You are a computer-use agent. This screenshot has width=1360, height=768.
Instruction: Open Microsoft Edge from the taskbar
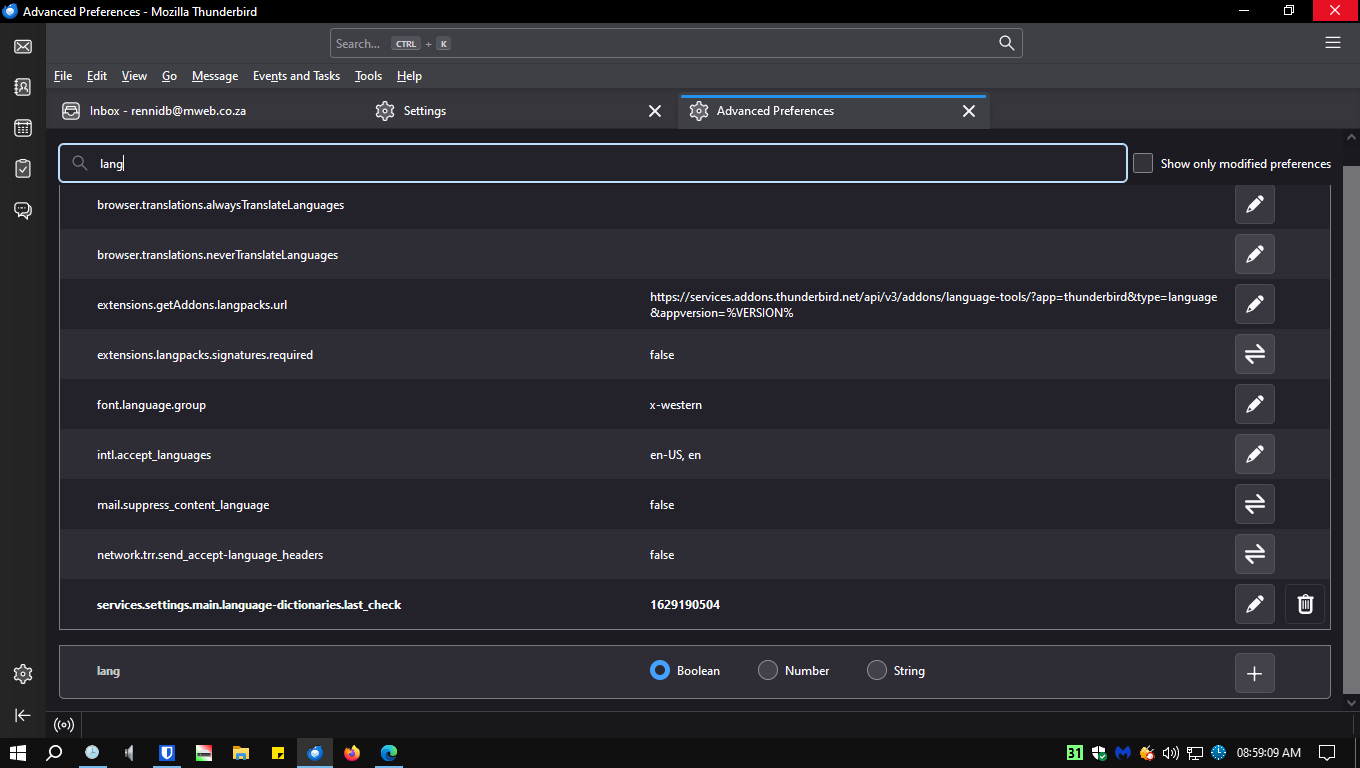coord(389,753)
